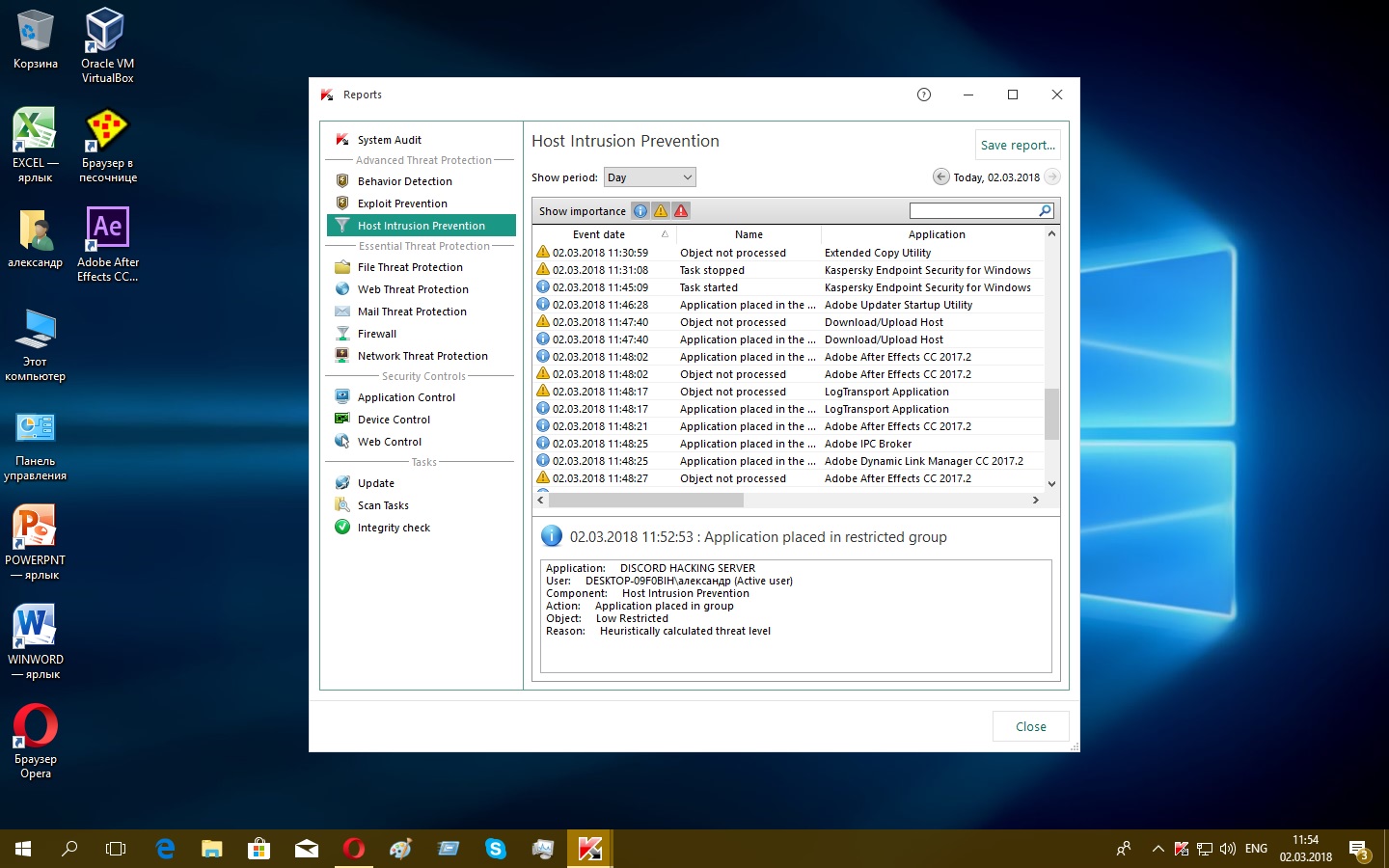Click the Application column header
The height and width of the screenshot is (868, 1389).
pos(936,234)
